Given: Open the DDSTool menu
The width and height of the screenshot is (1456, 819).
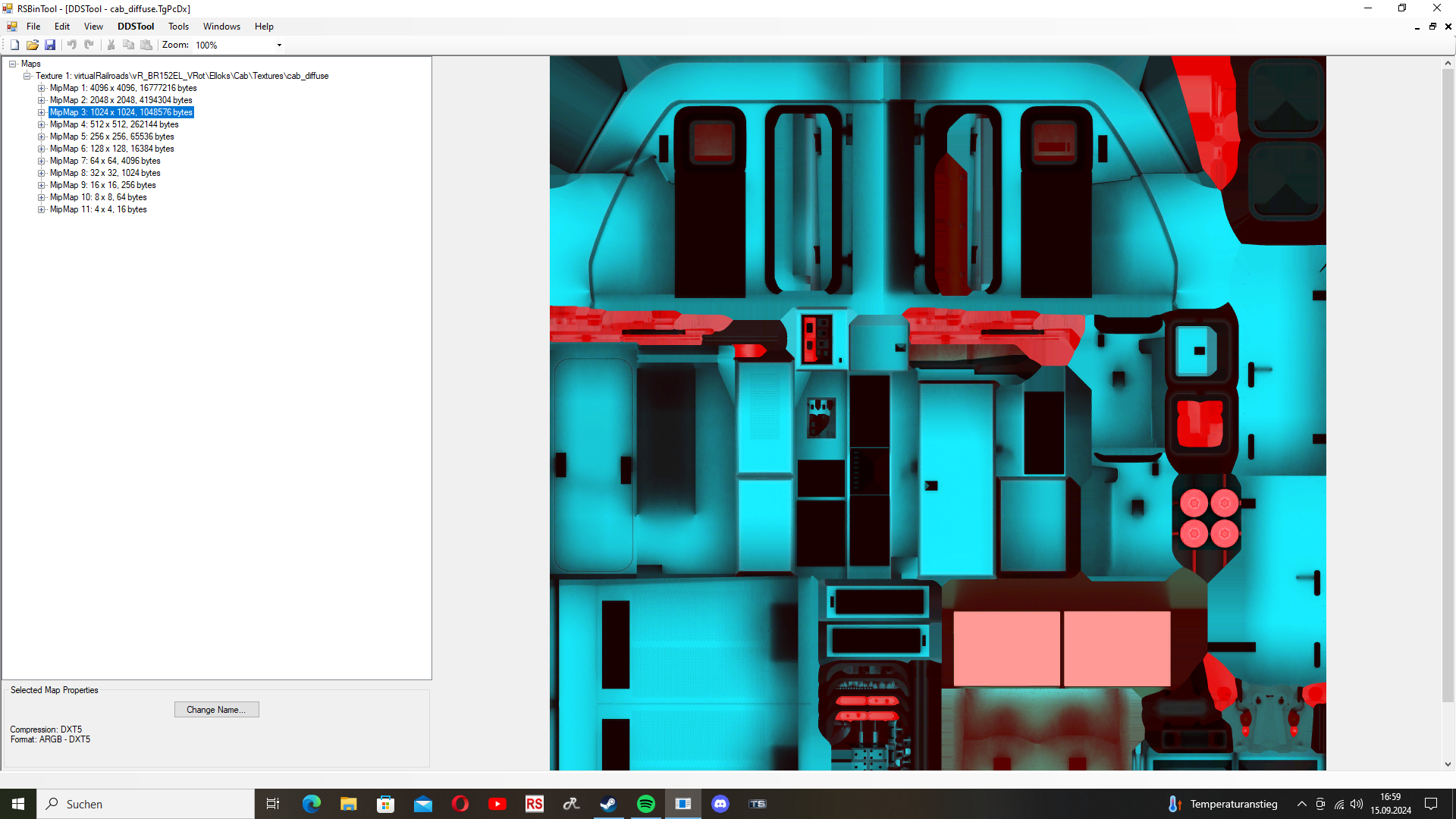Looking at the screenshot, I should [136, 27].
